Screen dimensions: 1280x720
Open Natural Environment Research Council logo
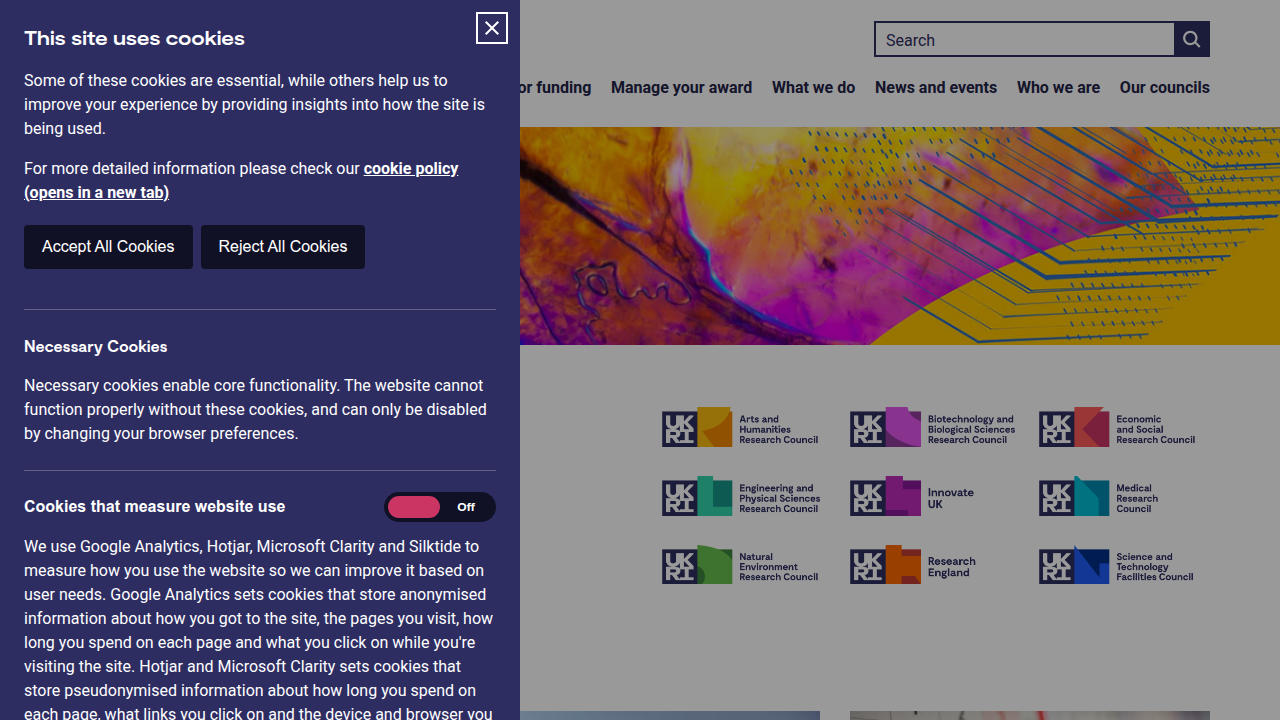click(741, 565)
